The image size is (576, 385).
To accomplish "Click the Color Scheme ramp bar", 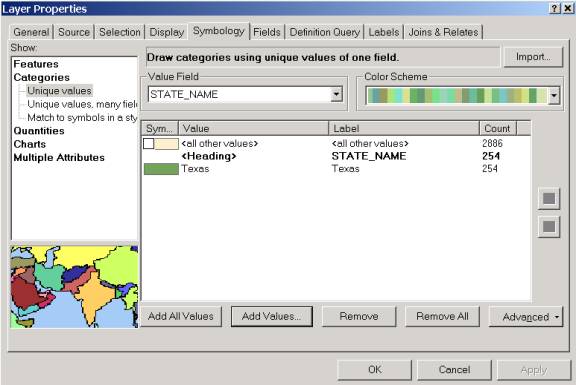I will pyautogui.click(x=457, y=96).
